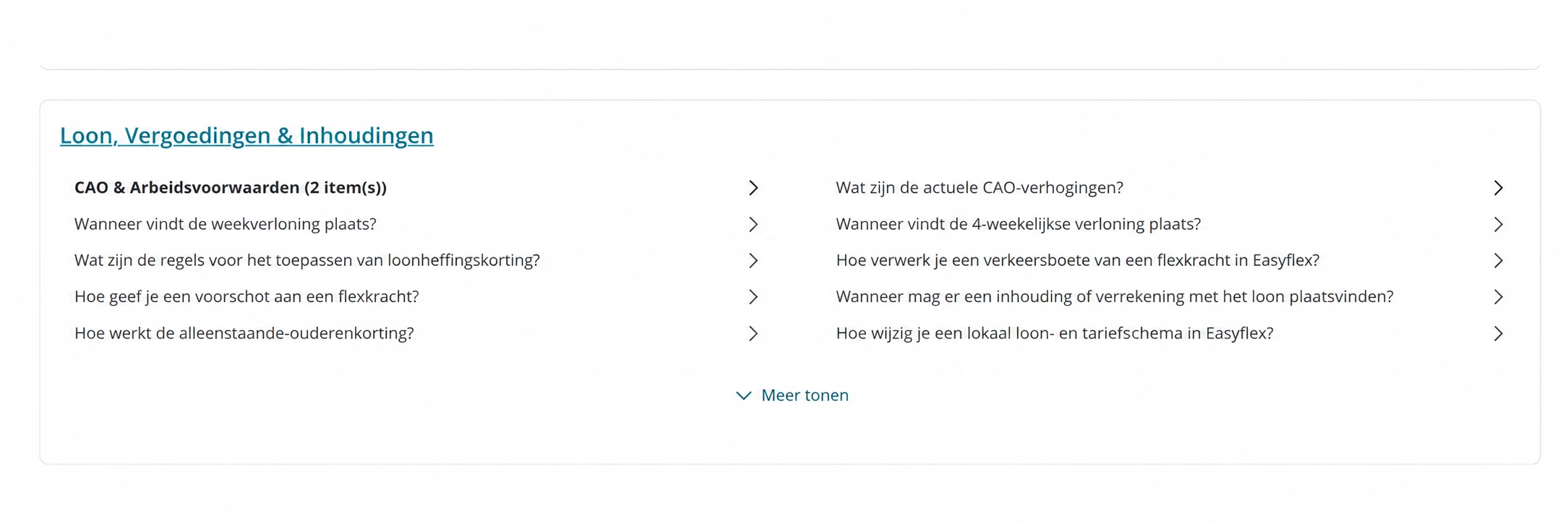Image resolution: width=1568 pixels, height=524 pixels.
Task: Click chevron beside alleenstaande-ouderenkorting question
Action: click(753, 334)
